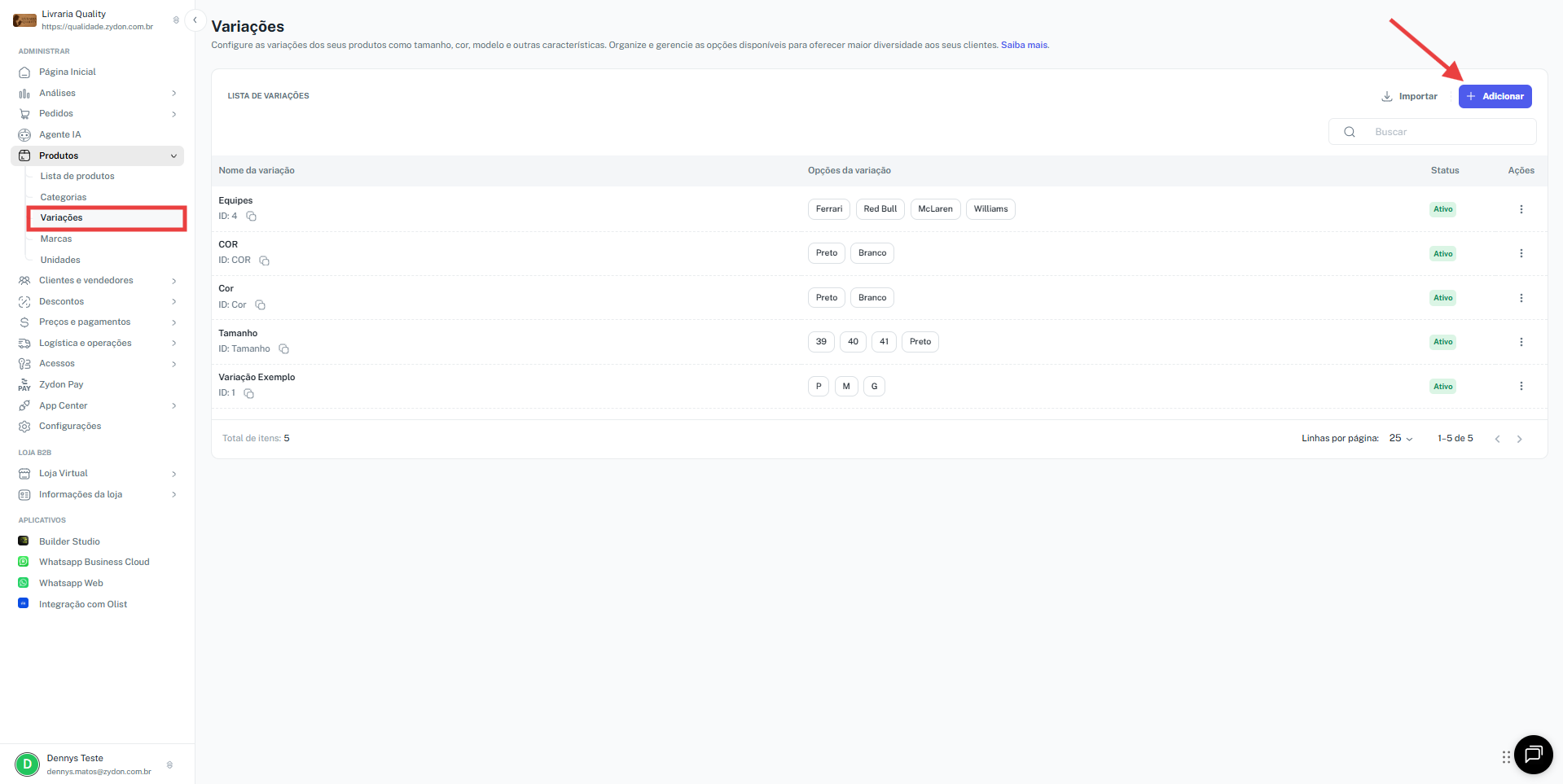Open Lista de produtos submenu

[x=77, y=176]
